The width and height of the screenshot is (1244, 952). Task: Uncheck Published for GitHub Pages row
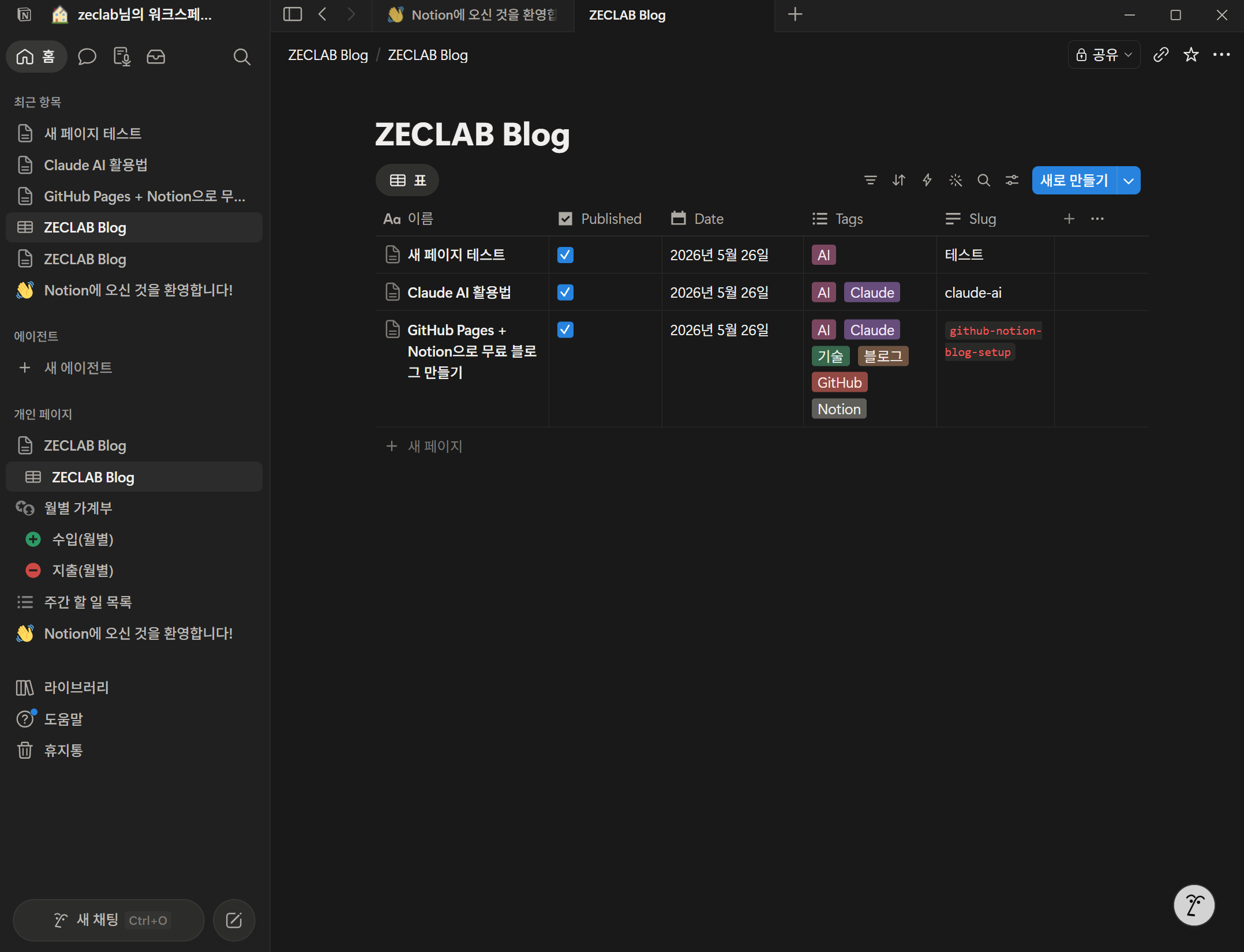coord(565,330)
